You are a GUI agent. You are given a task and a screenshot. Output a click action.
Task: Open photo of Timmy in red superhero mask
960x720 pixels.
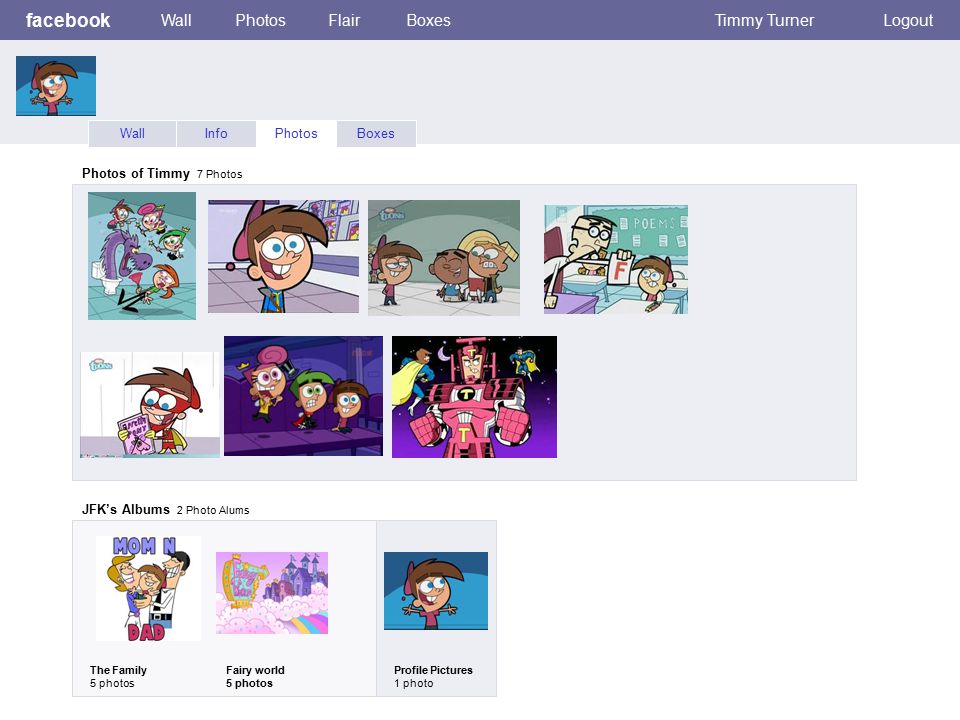click(150, 405)
